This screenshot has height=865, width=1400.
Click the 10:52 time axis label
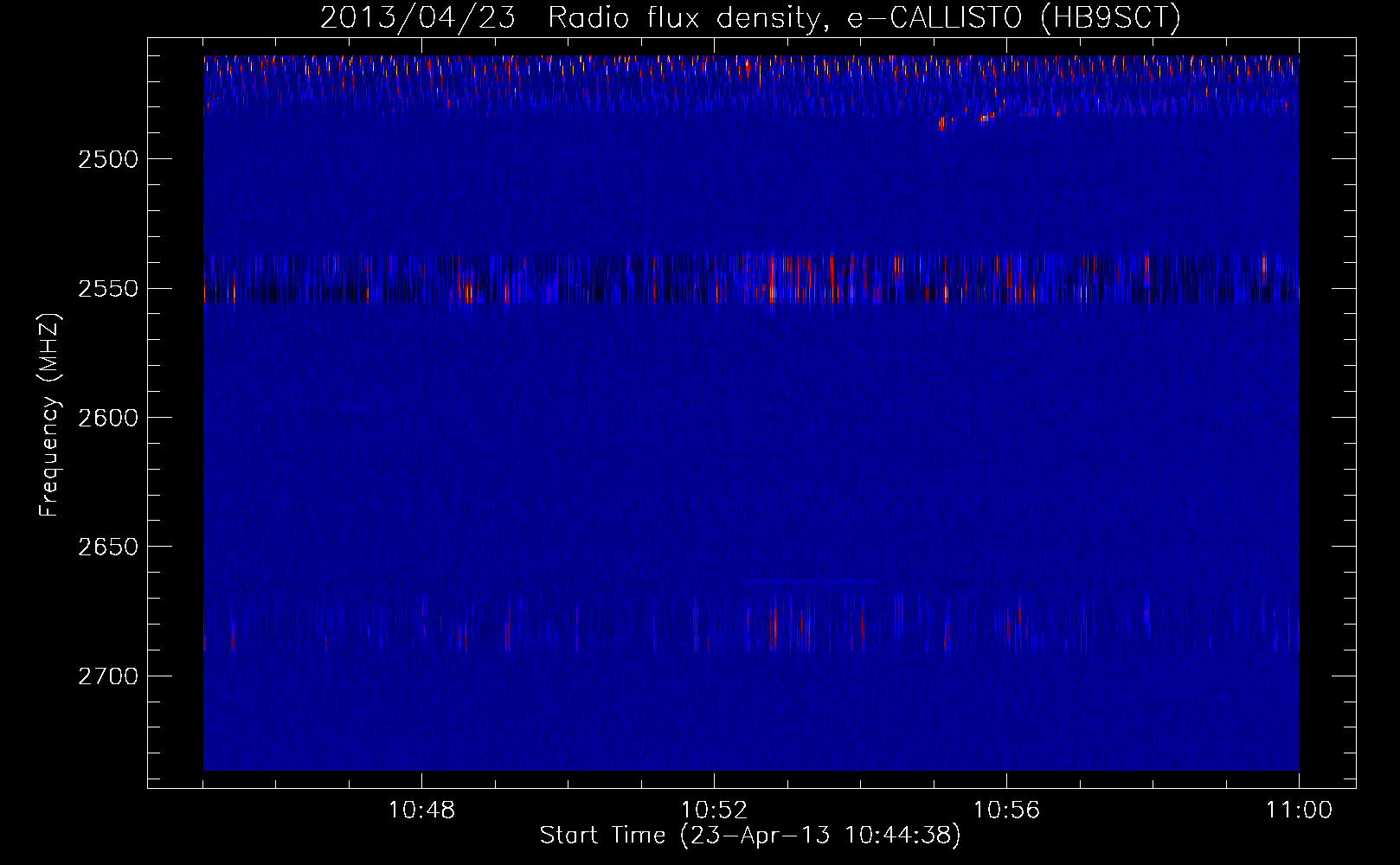coord(714,810)
